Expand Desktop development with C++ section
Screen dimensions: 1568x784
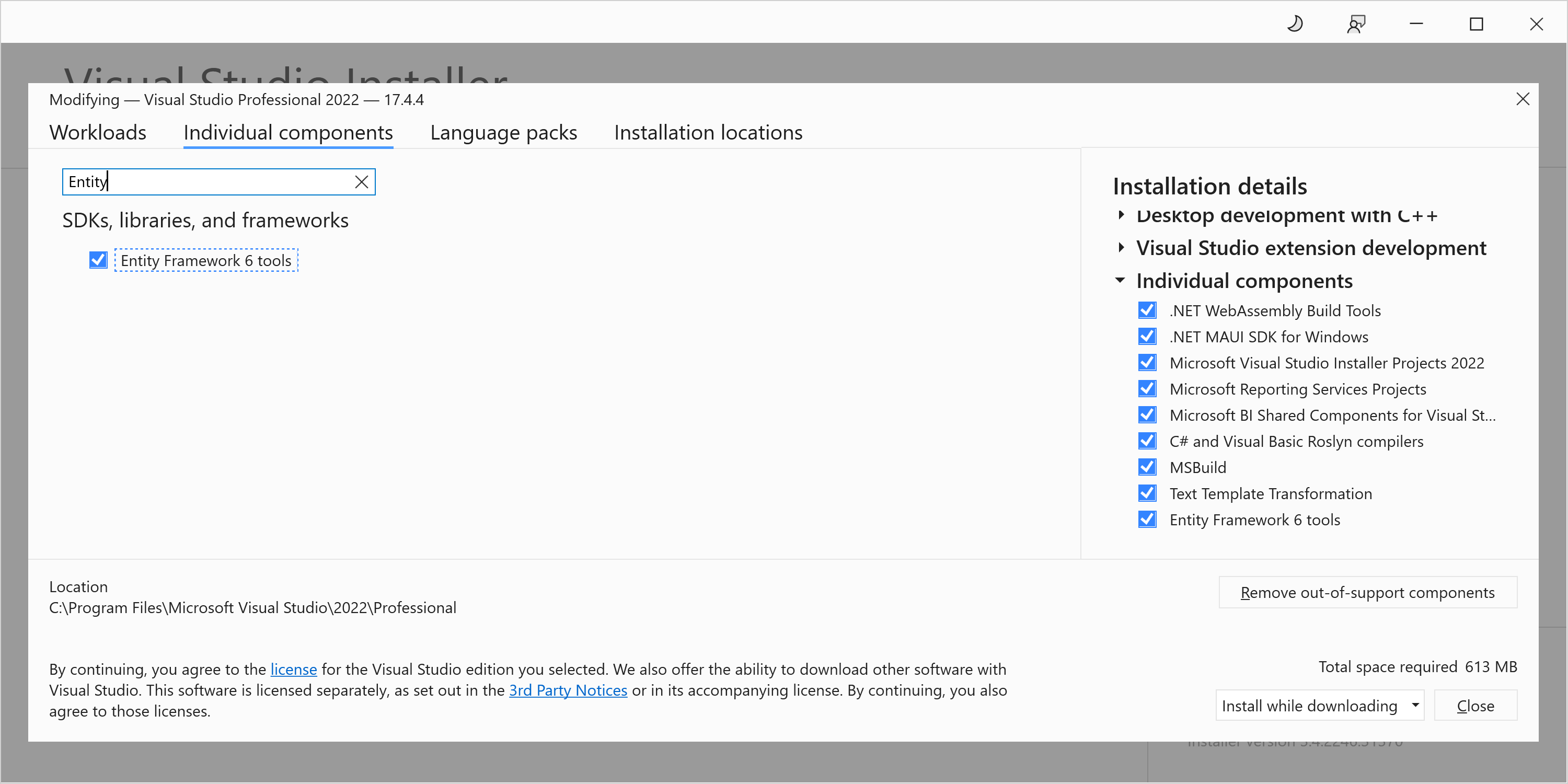coord(1121,215)
